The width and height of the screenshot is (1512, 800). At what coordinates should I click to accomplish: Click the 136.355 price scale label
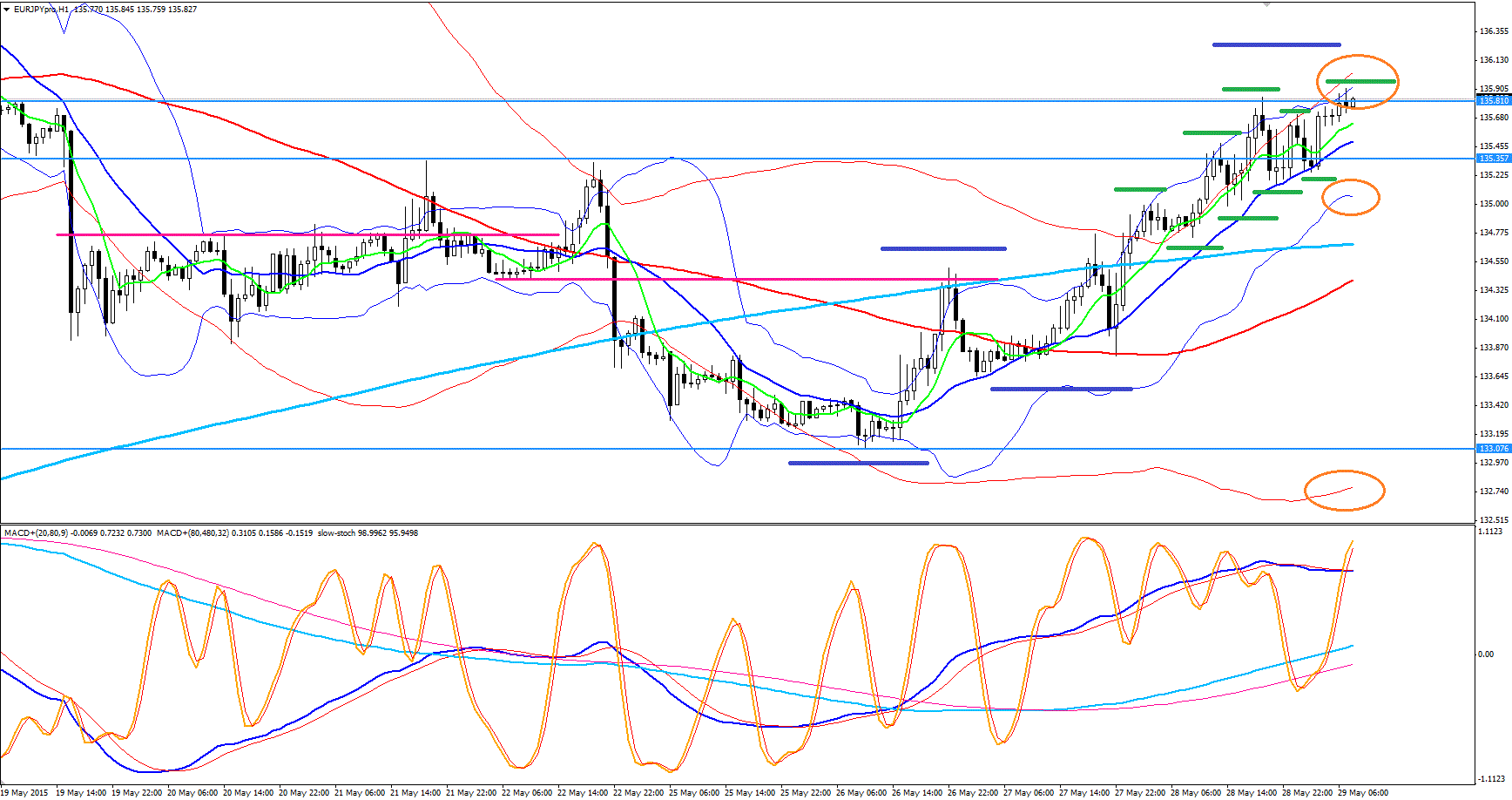[1494, 31]
